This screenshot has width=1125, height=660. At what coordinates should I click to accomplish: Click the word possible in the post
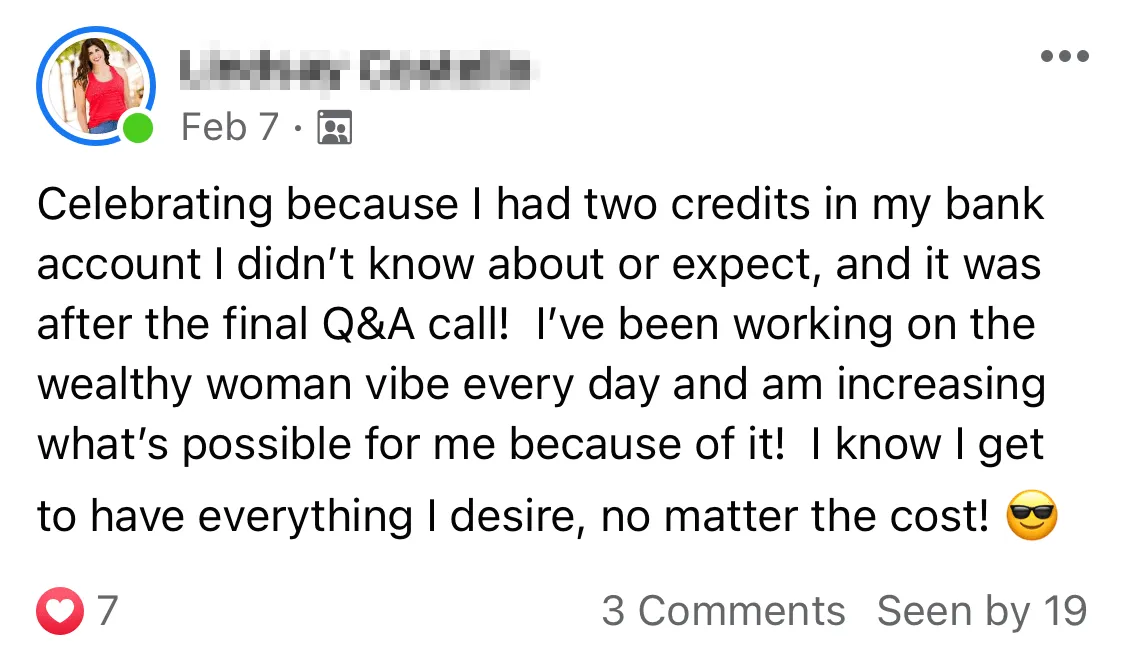(x=267, y=445)
